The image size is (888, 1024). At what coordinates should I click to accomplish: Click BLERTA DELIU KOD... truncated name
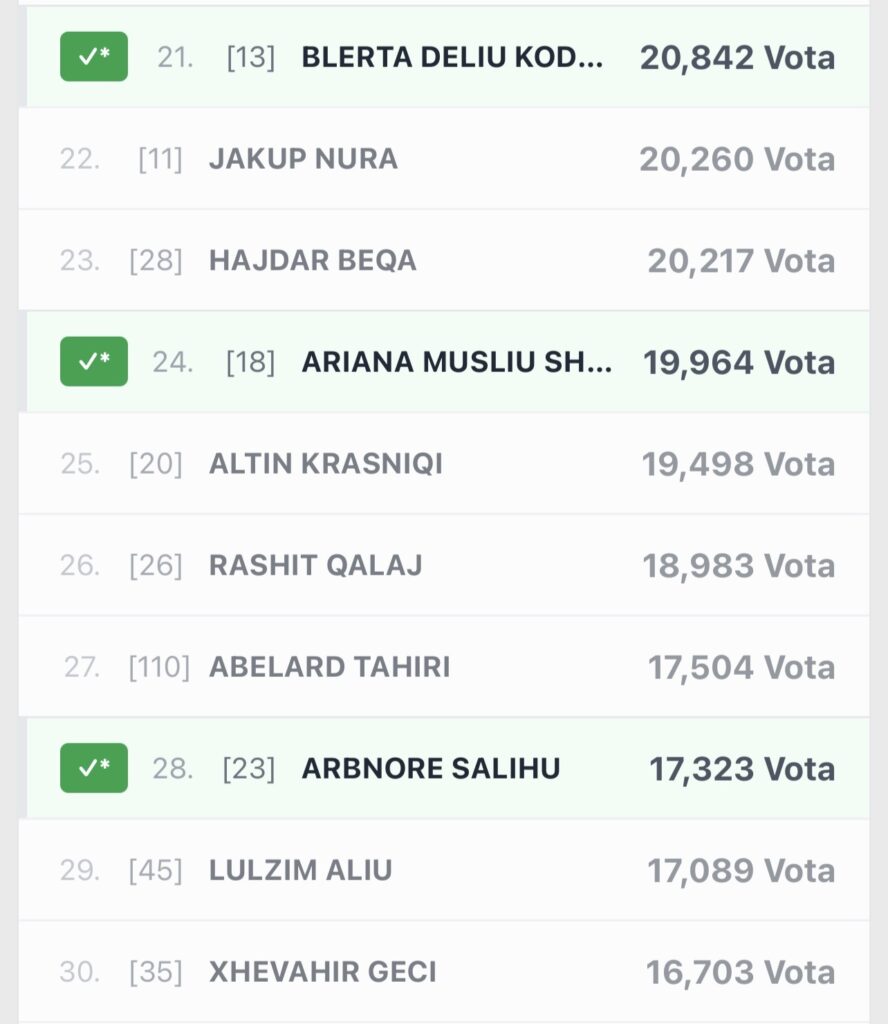point(452,57)
